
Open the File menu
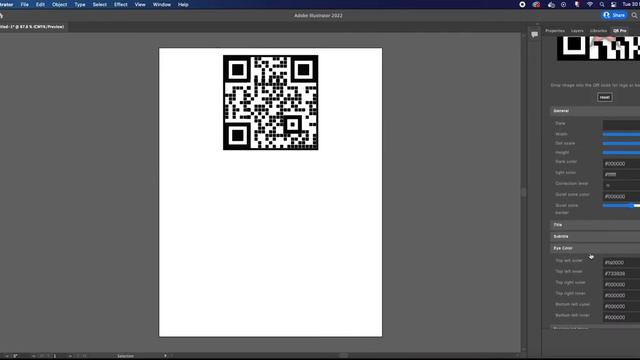click(x=24, y=4)
